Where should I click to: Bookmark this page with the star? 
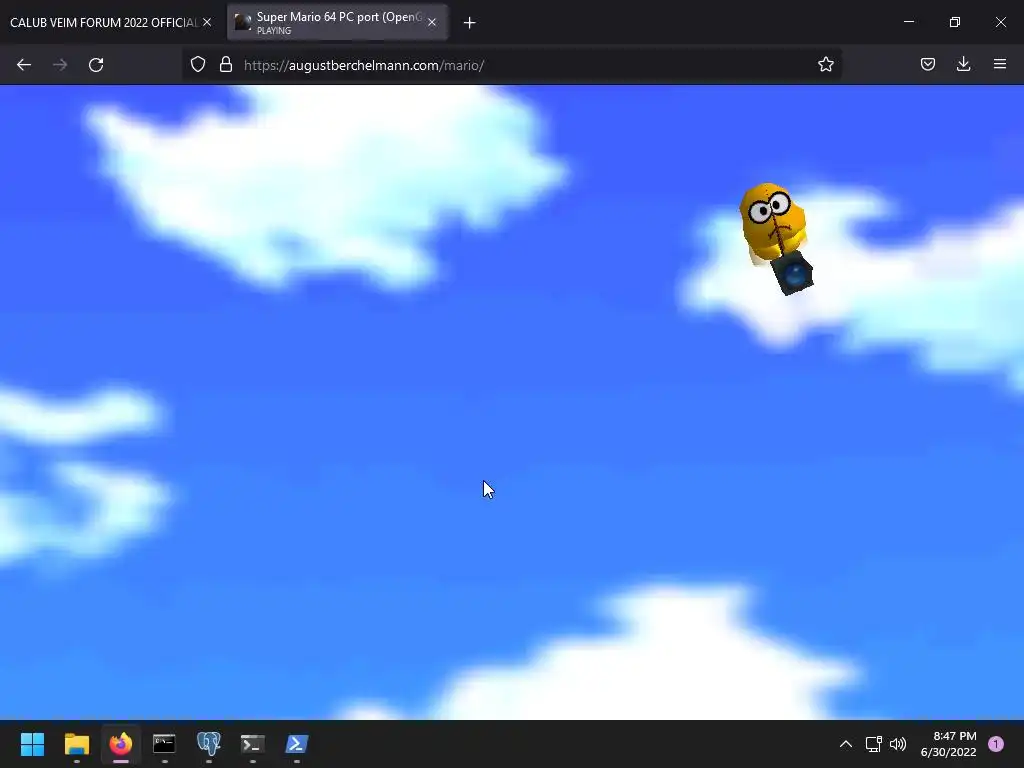coord(825,64)
